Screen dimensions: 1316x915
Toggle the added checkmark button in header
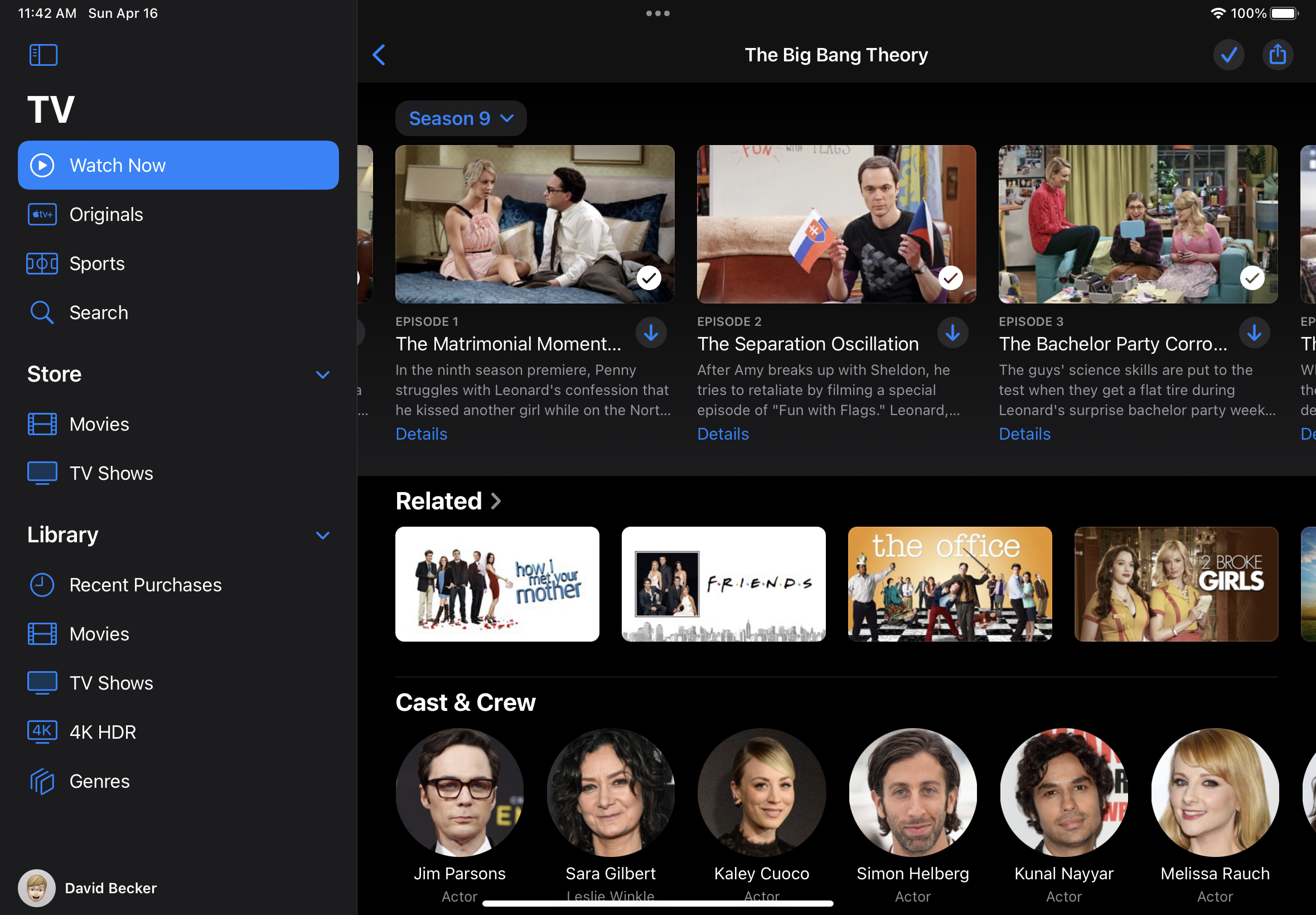pos(1228,55)
